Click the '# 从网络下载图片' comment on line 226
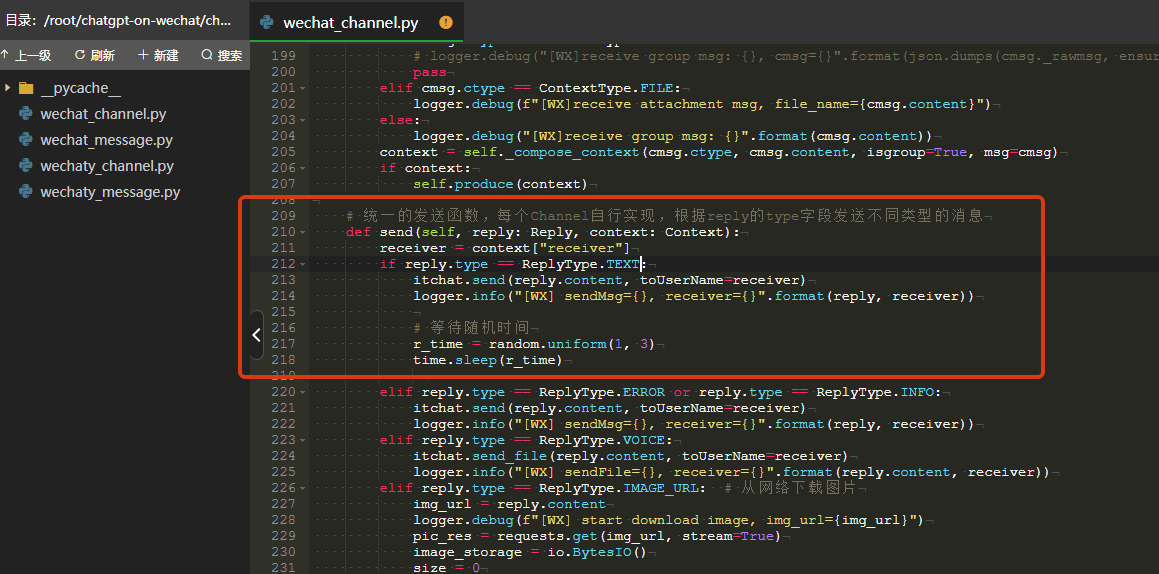 pyautogui.click(x=790, y=488)
